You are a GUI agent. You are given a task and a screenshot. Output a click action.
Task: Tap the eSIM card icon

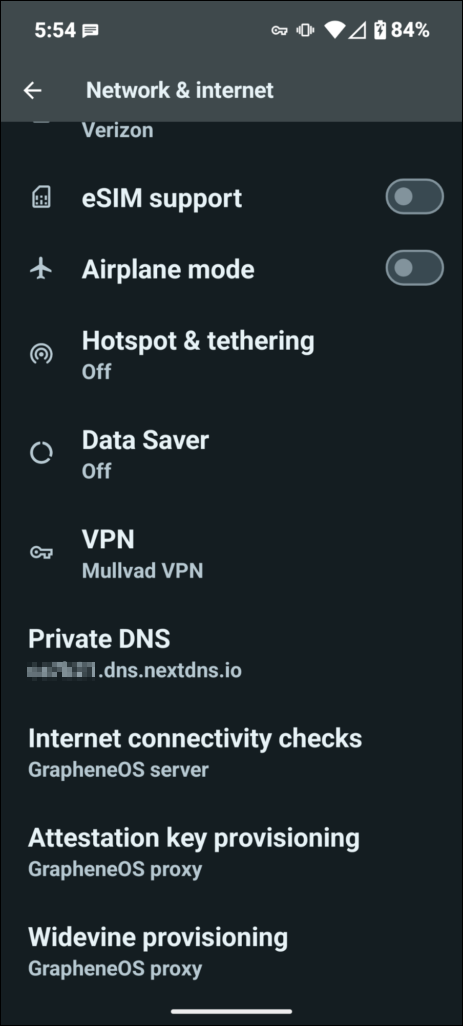point(41,197)
